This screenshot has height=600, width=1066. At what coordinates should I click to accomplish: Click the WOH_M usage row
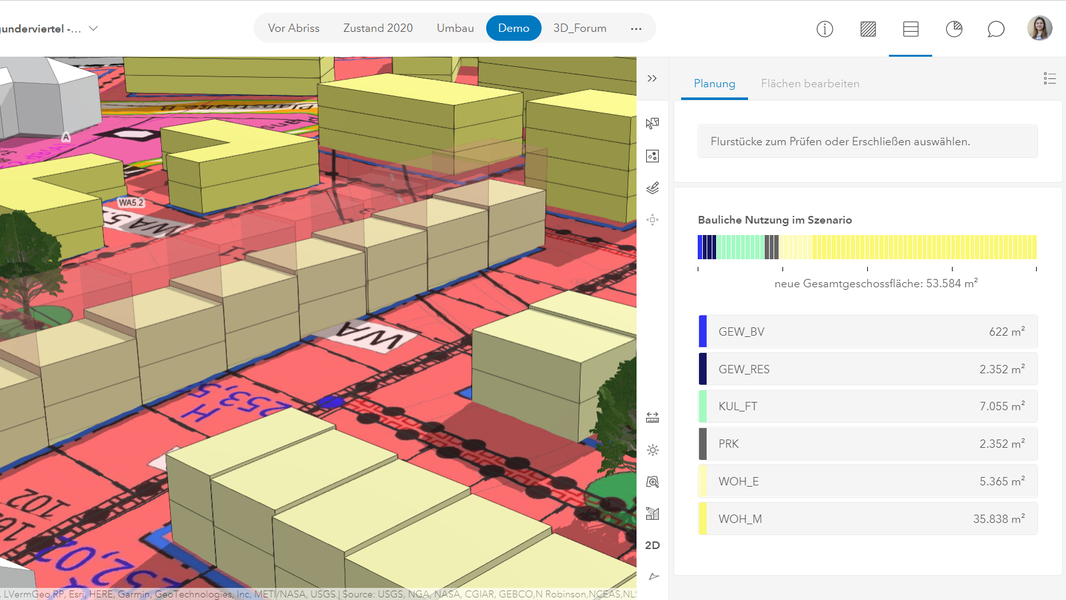pos(867,519)
